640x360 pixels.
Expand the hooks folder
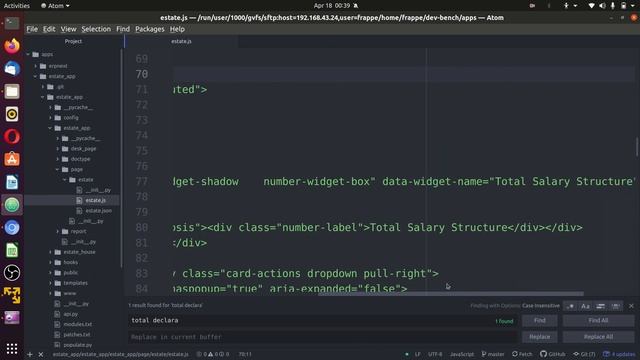coord(50,262)
